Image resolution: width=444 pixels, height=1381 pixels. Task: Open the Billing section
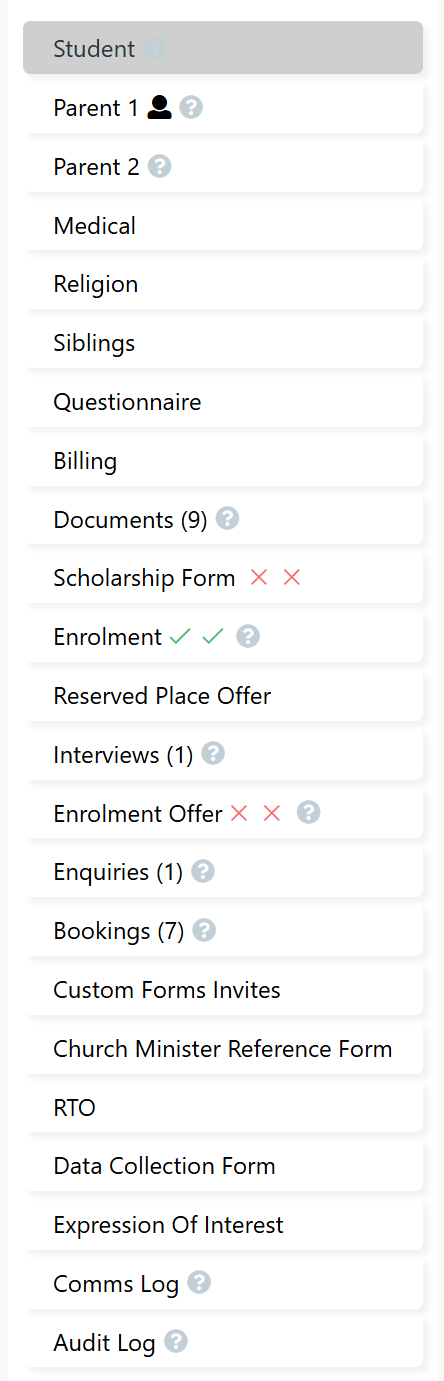pos(225,461)
